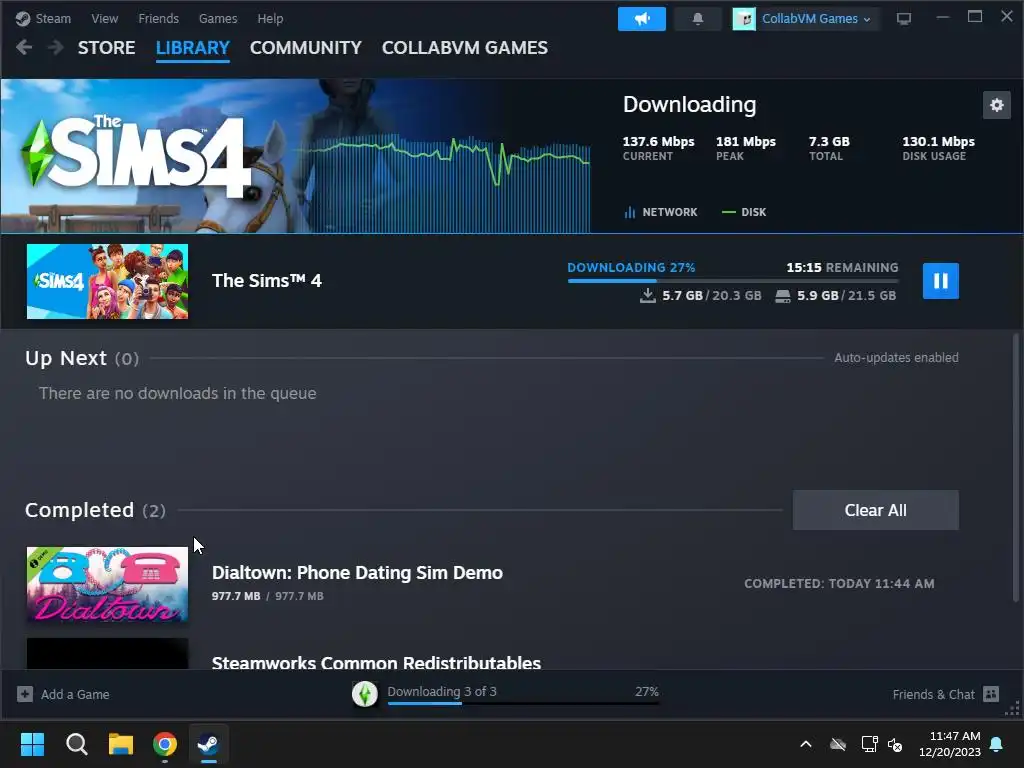Click the Add a Game plus icon

point(25,694)
